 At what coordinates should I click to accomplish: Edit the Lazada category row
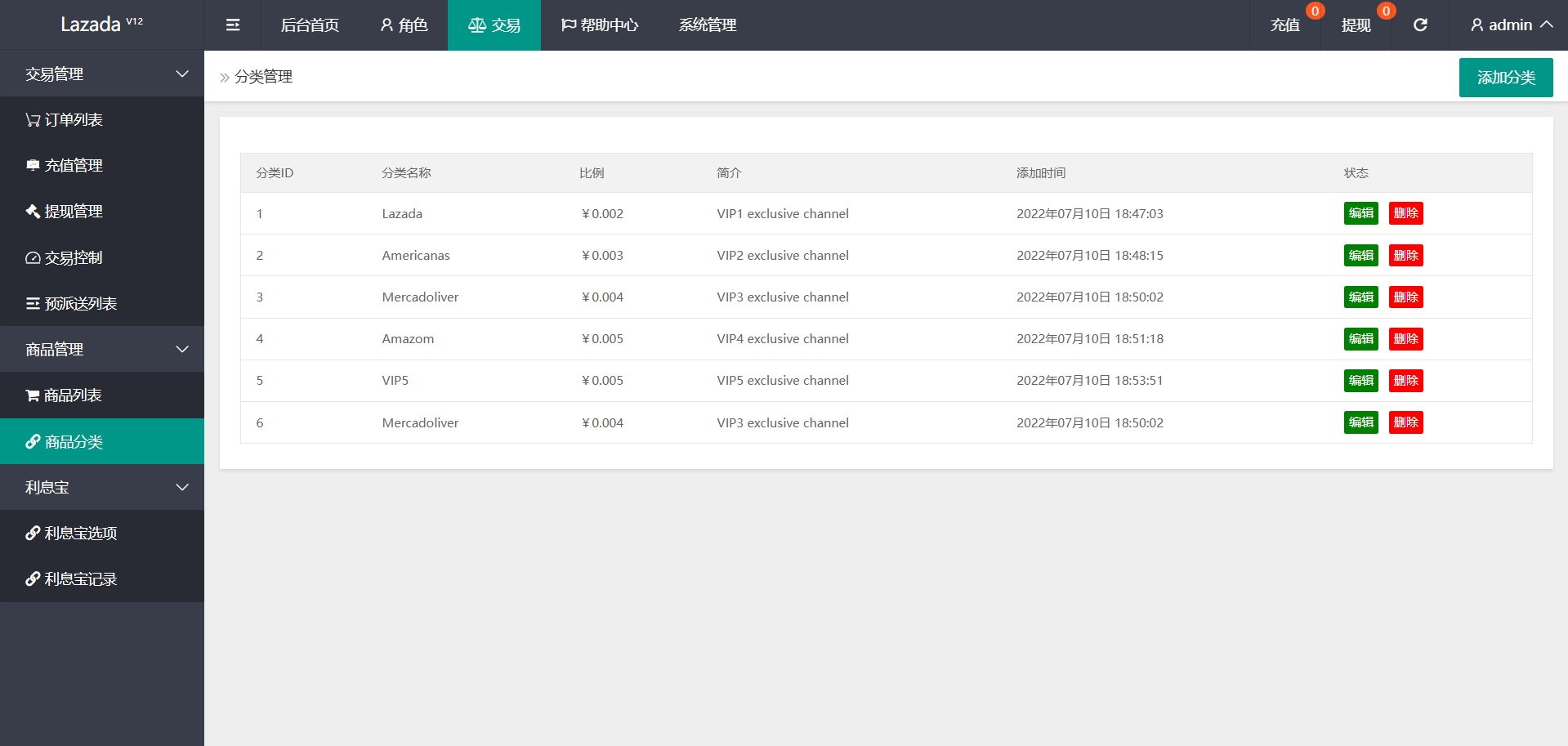1361,213
